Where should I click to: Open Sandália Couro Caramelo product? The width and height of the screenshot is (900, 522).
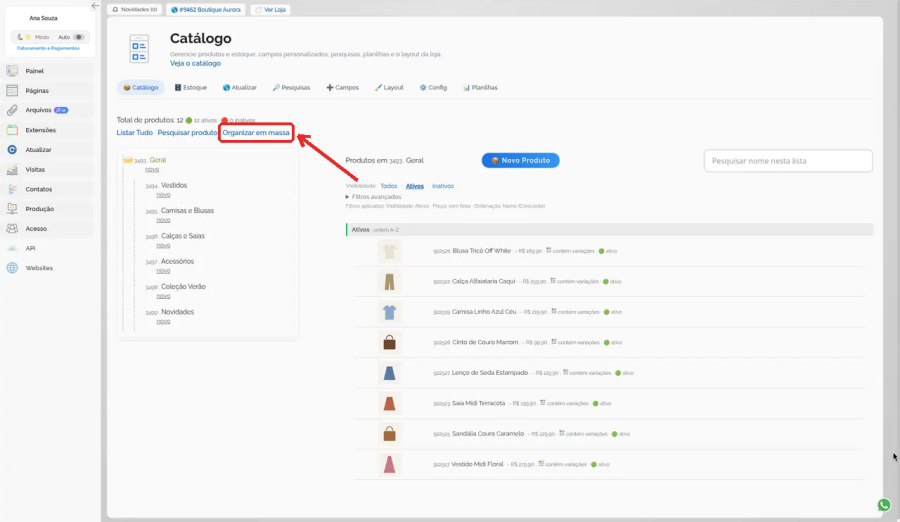(488, 434)
